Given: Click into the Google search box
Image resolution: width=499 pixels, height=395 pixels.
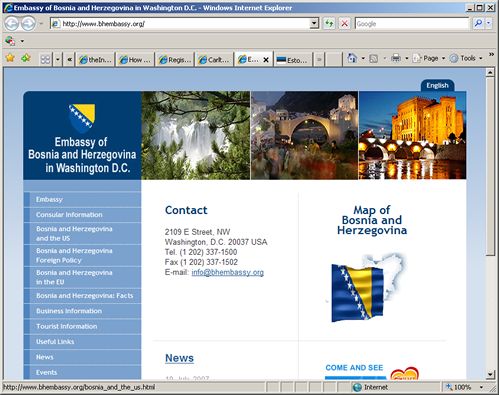Looking at the screenshot, I should pyautogui.click(x=412, y=24).
